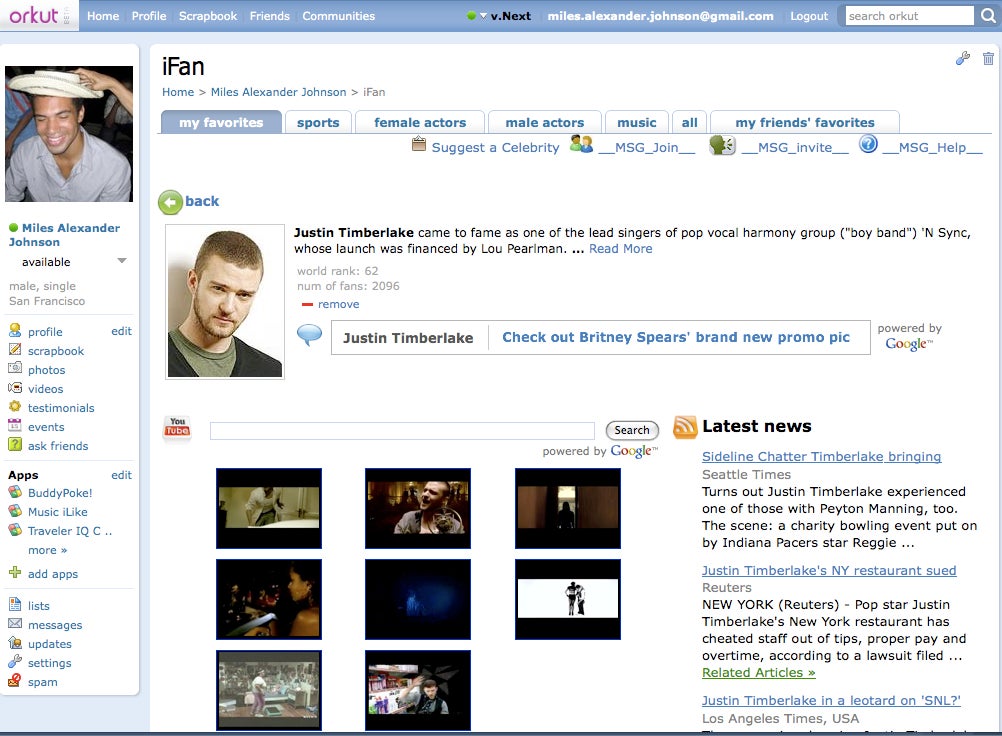The width and height of the screenshot is (1002, 736).
Task: Open Justin Timberlake in a leotard article
Action: pos(831,700)
